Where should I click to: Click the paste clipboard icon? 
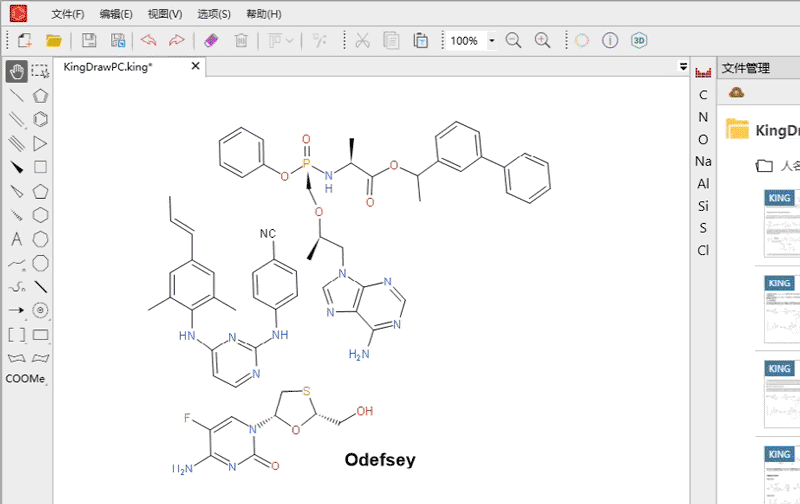coord(420,40)
